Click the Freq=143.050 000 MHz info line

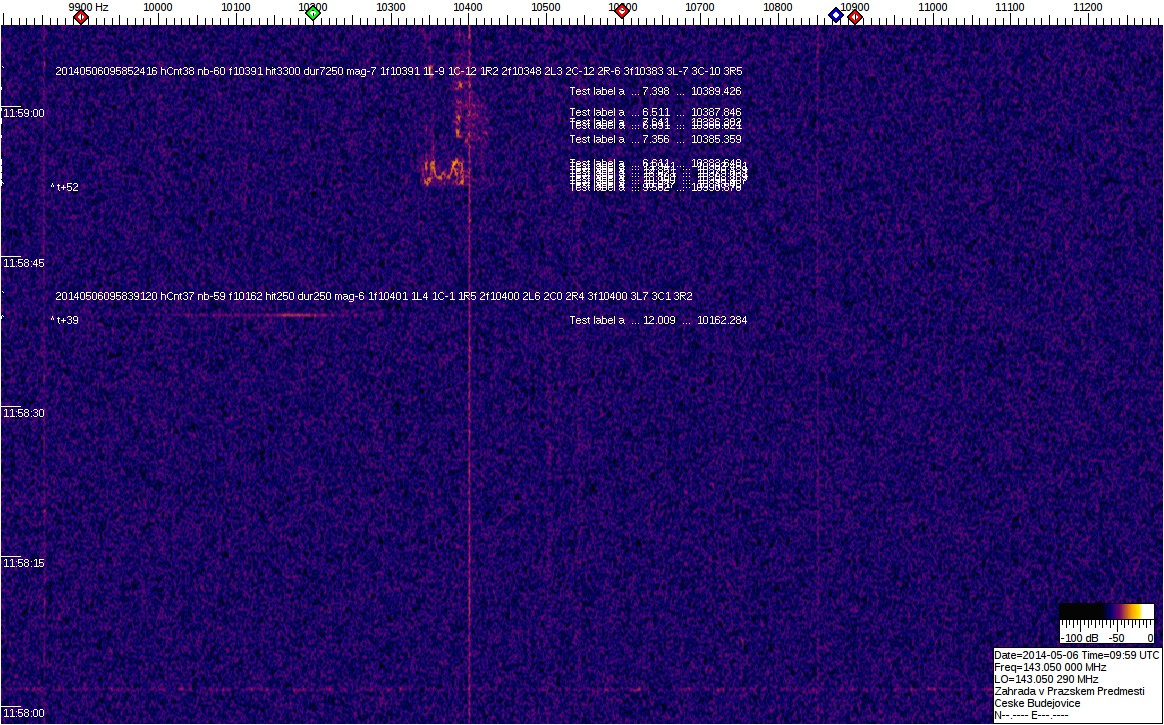[1050, 667]
